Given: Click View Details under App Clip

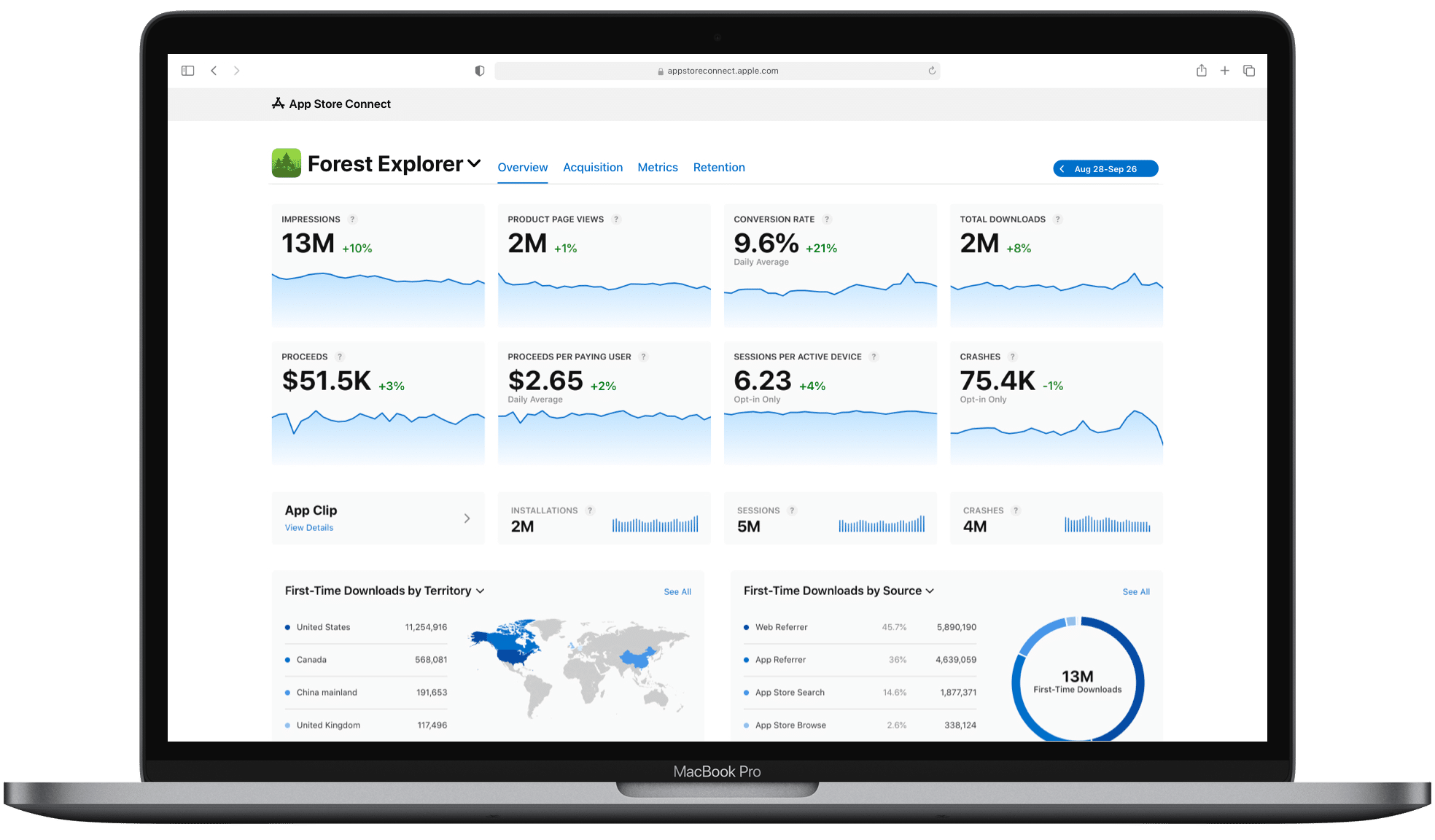Looking at the screenshot, I should pos(309,528).
